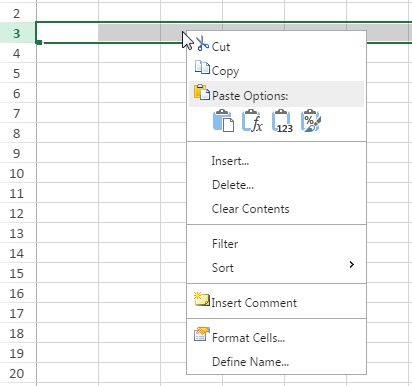Select row header 14

[17, 253]
